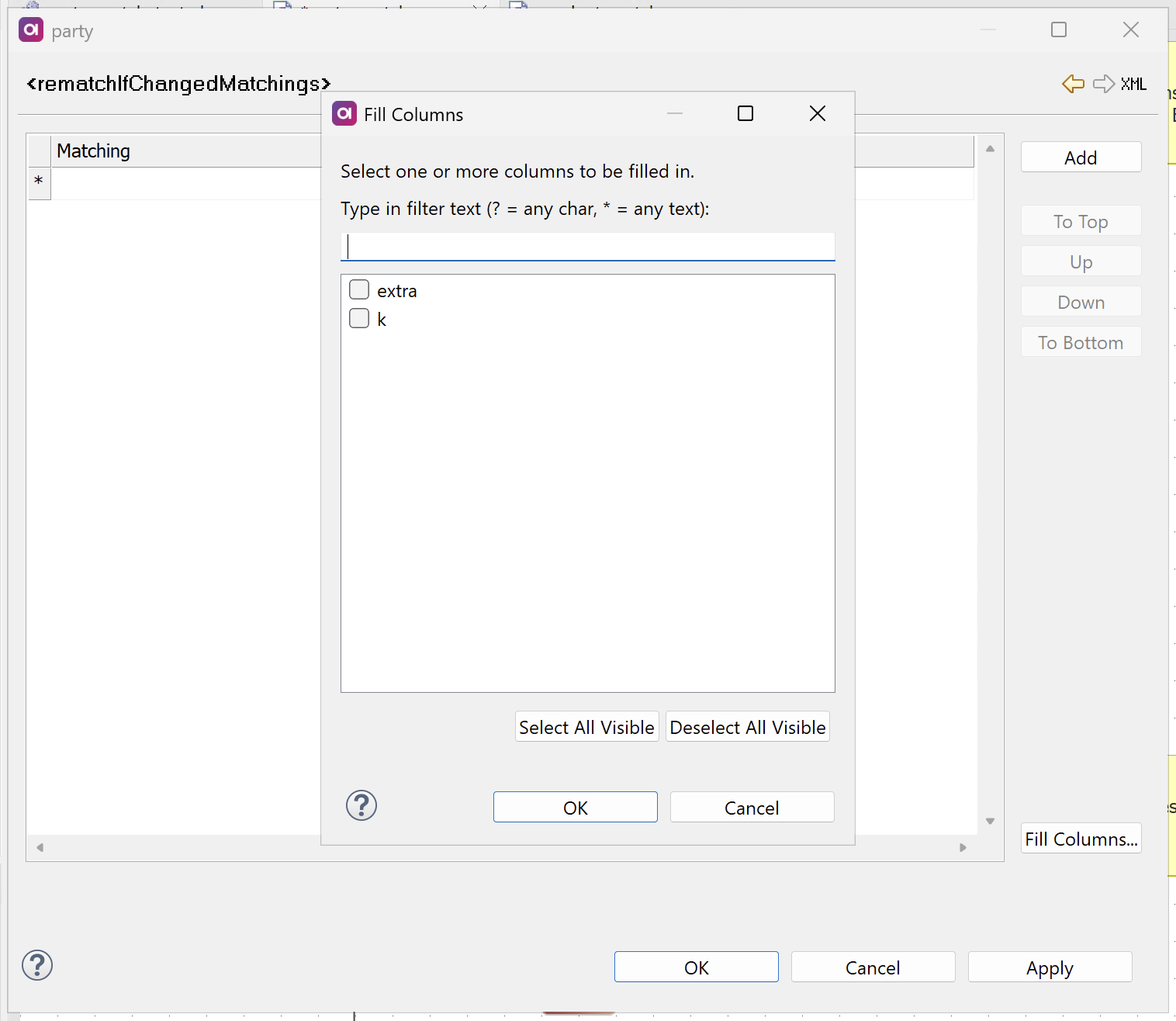Screen dimensions: 1176x1021
Task: Click help icon in party window
Action: [37, 965]
